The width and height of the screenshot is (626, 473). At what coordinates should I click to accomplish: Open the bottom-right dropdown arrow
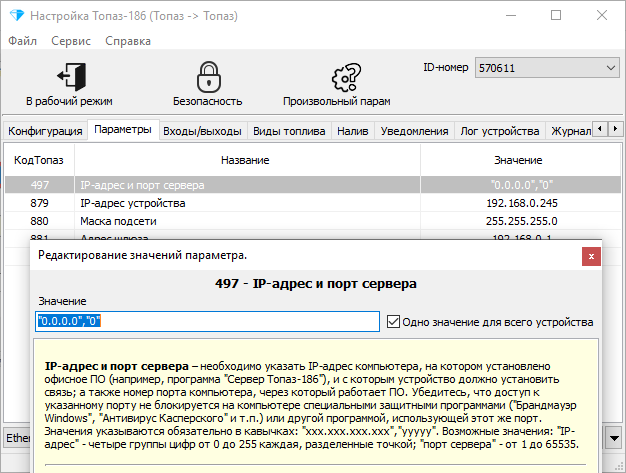point(614,438)
